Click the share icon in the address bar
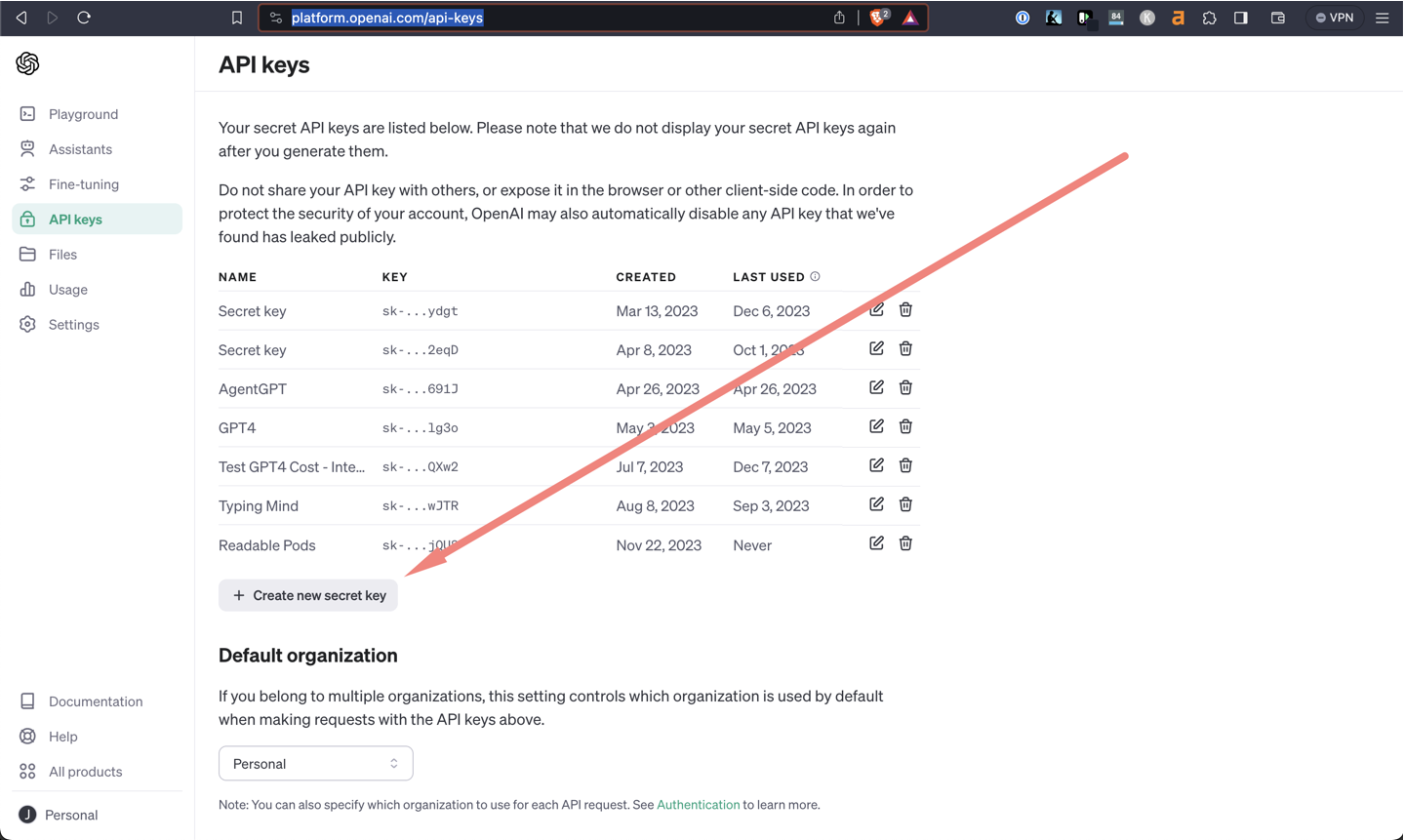The image size is (1404, 840). pyautogui.click(x=839, y=18)
